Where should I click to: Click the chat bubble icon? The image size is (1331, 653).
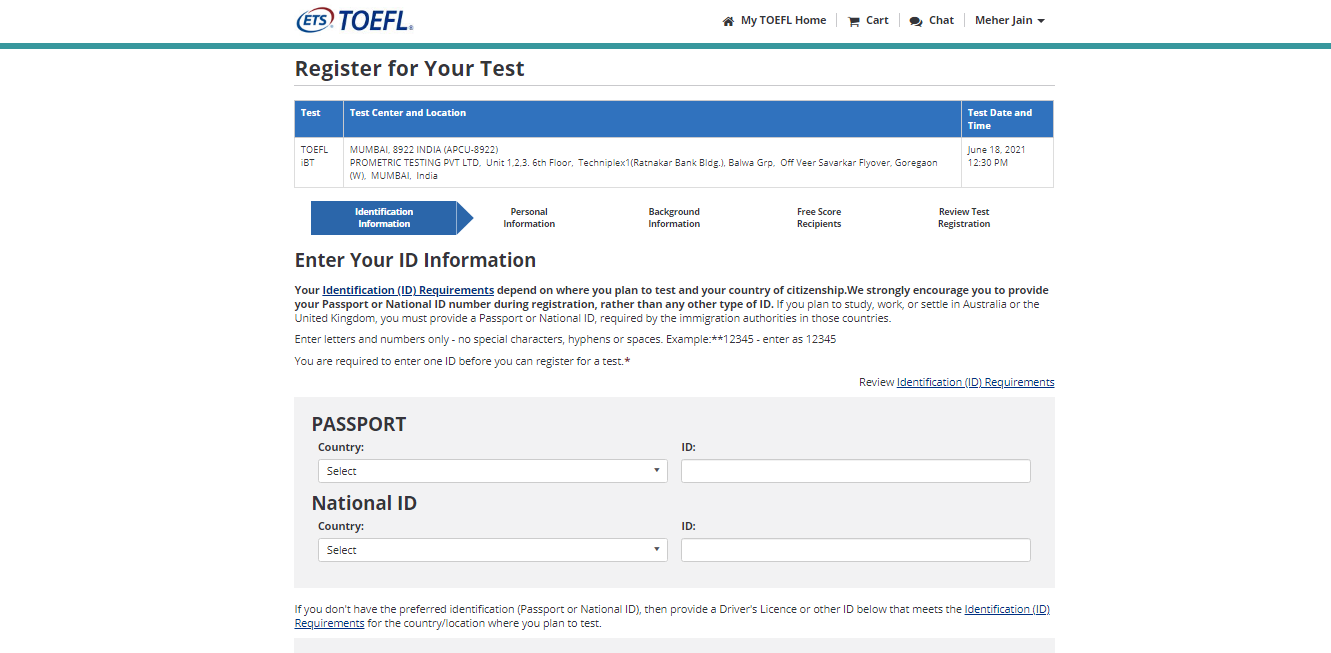tap(915, 21)
